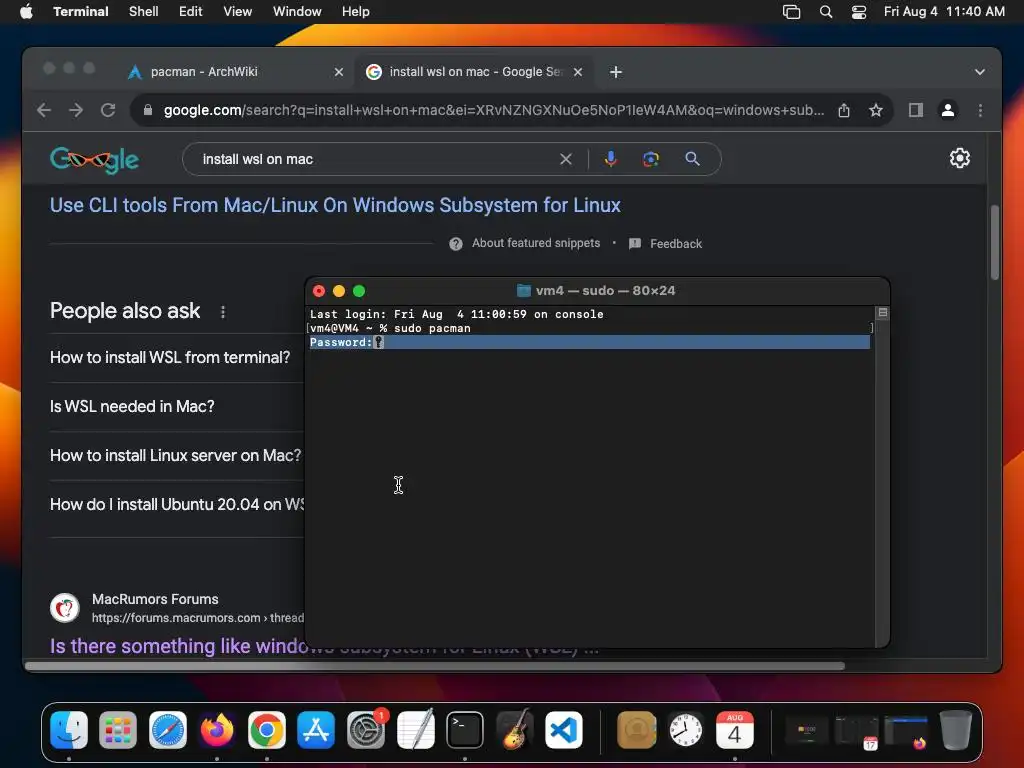Click Chrome's horizontal scrollbar thumb
Image resolution: width=1024 pixels, height=768 pixels.
coord(435,666)
